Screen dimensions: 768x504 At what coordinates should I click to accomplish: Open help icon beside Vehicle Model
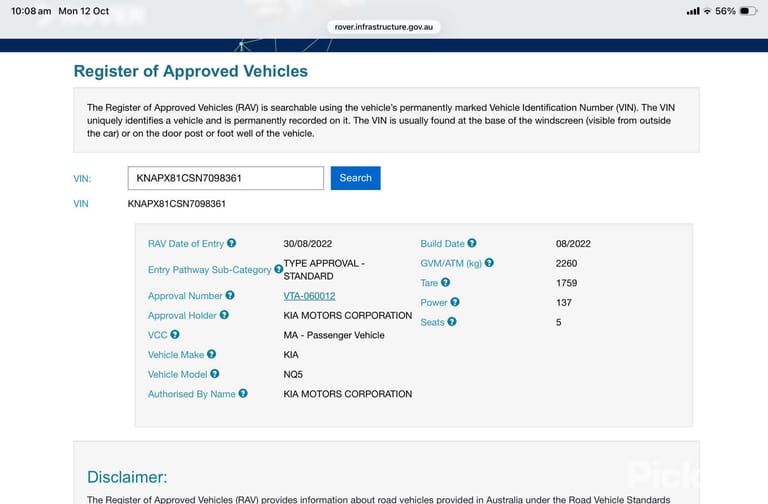(x=215, y=374)
